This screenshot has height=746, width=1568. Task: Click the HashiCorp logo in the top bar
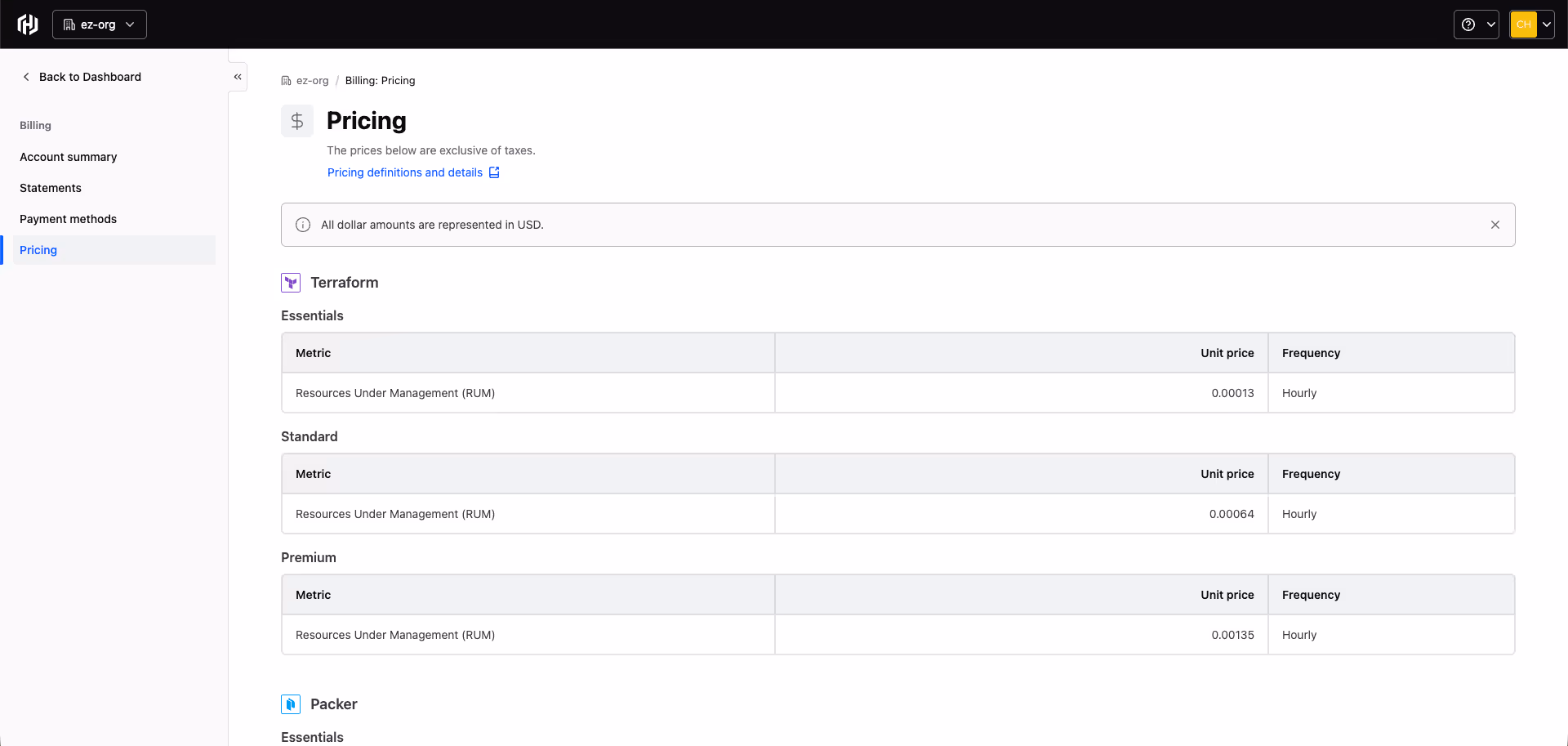(x=26, y=24)
